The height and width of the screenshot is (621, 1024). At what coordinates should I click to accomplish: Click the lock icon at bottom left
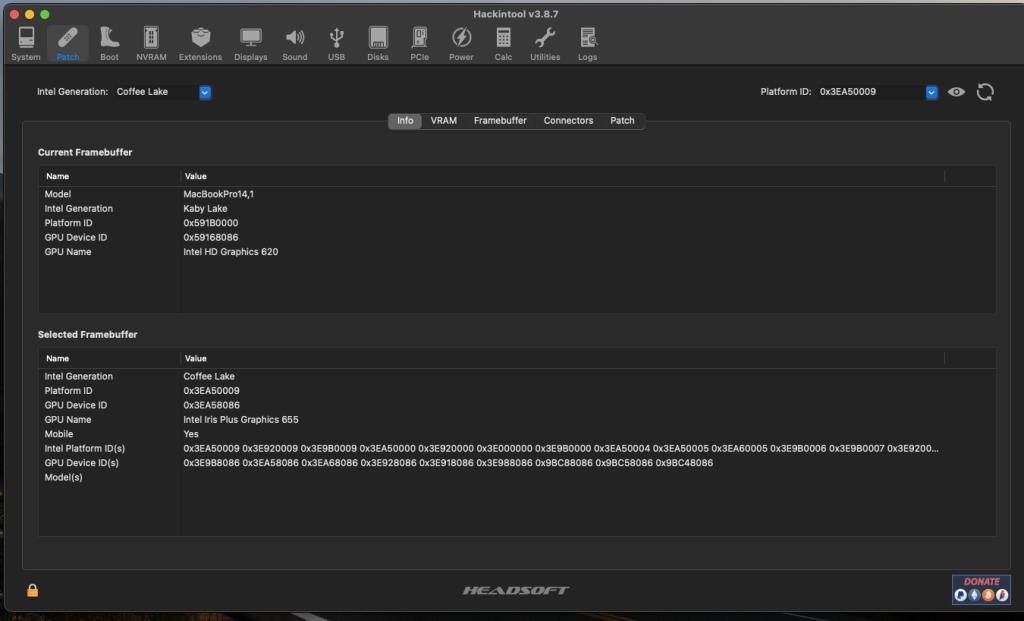pos(32,590)
